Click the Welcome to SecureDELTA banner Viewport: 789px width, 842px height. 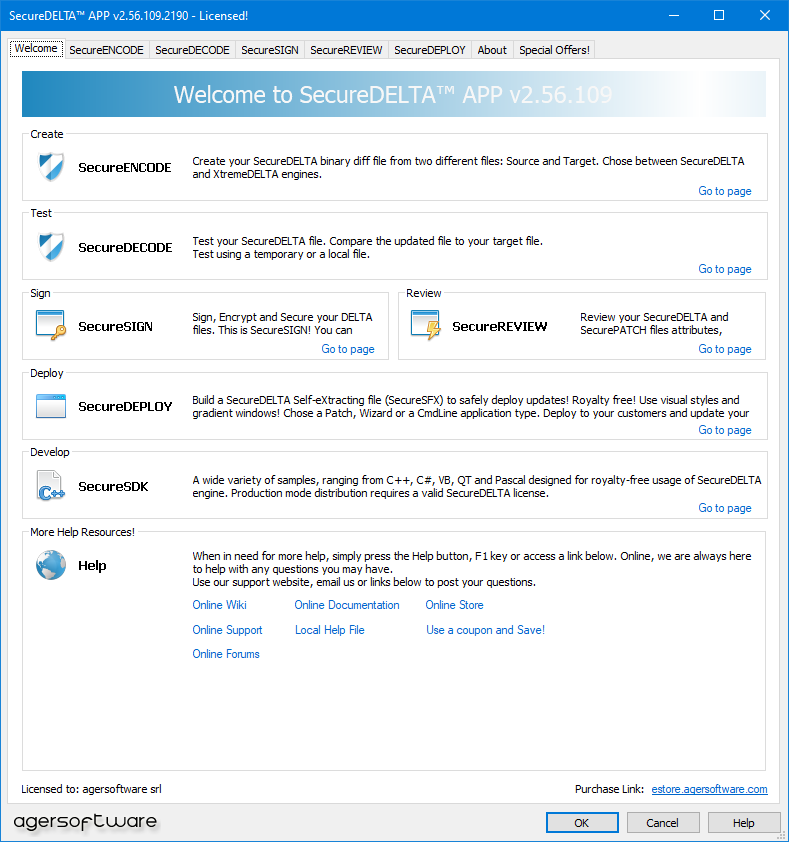394,94
